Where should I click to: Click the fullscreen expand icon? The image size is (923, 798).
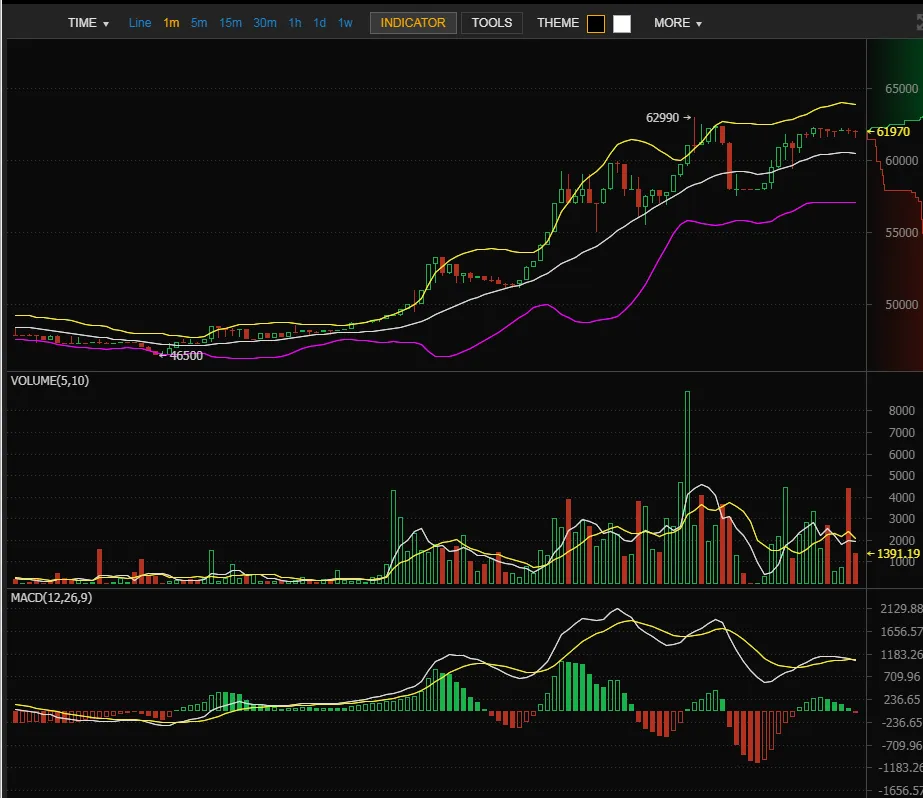(919, 23)
